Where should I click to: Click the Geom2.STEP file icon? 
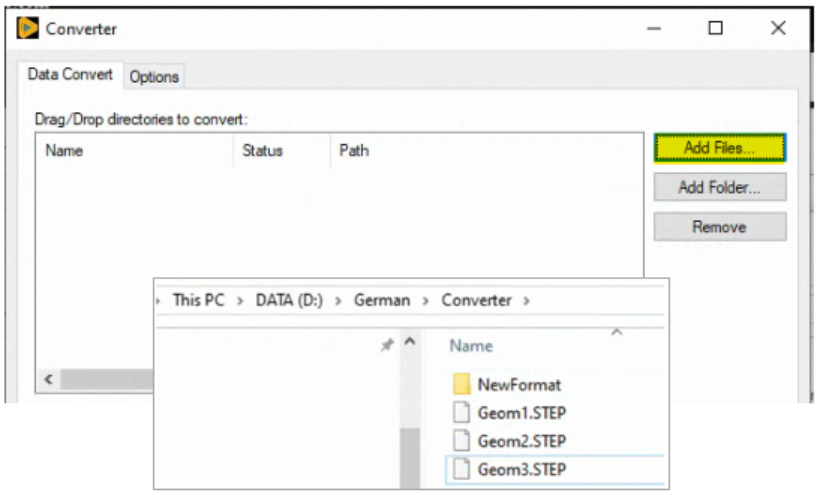pyautogui.click(x=461, y=440)
